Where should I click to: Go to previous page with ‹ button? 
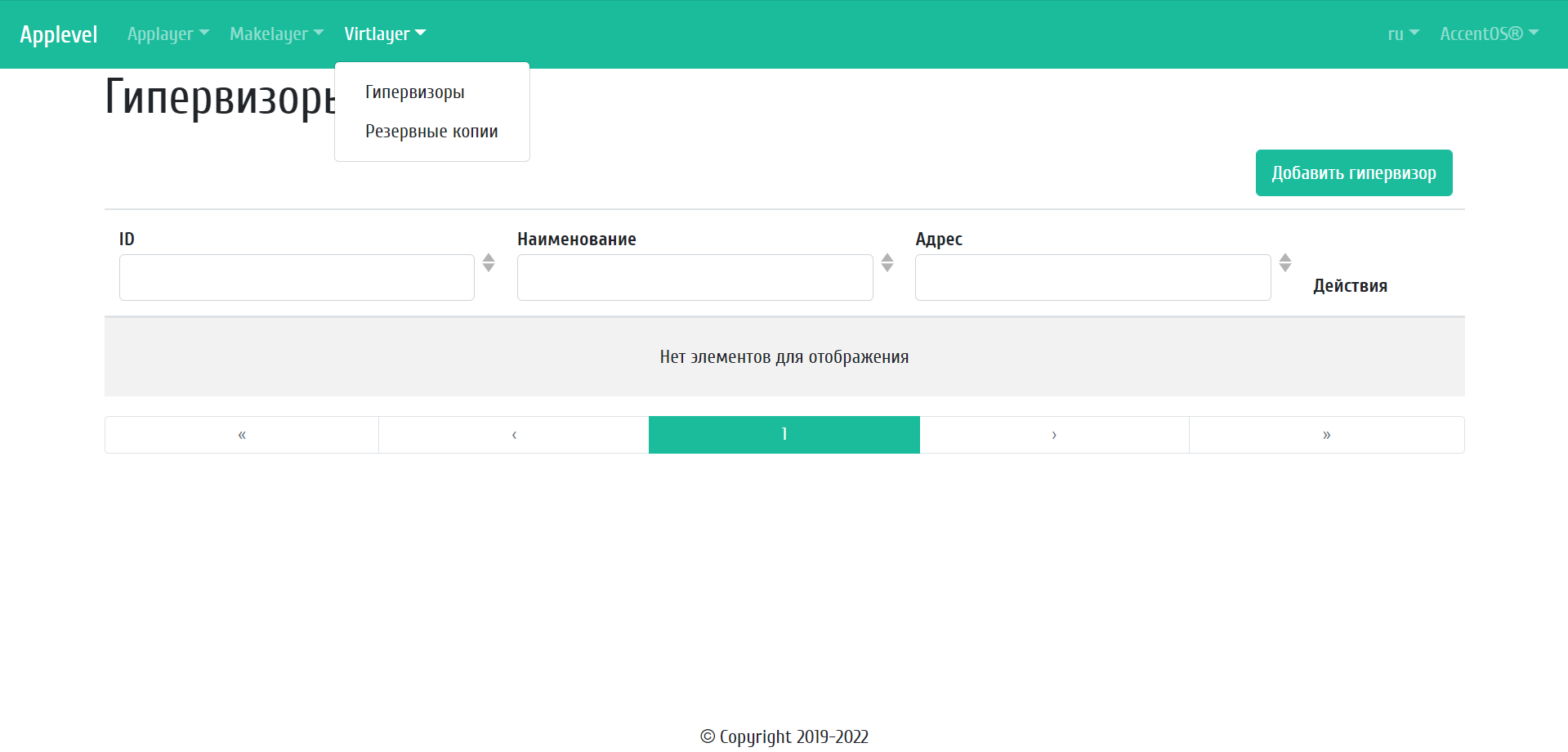tap(514, 435)
